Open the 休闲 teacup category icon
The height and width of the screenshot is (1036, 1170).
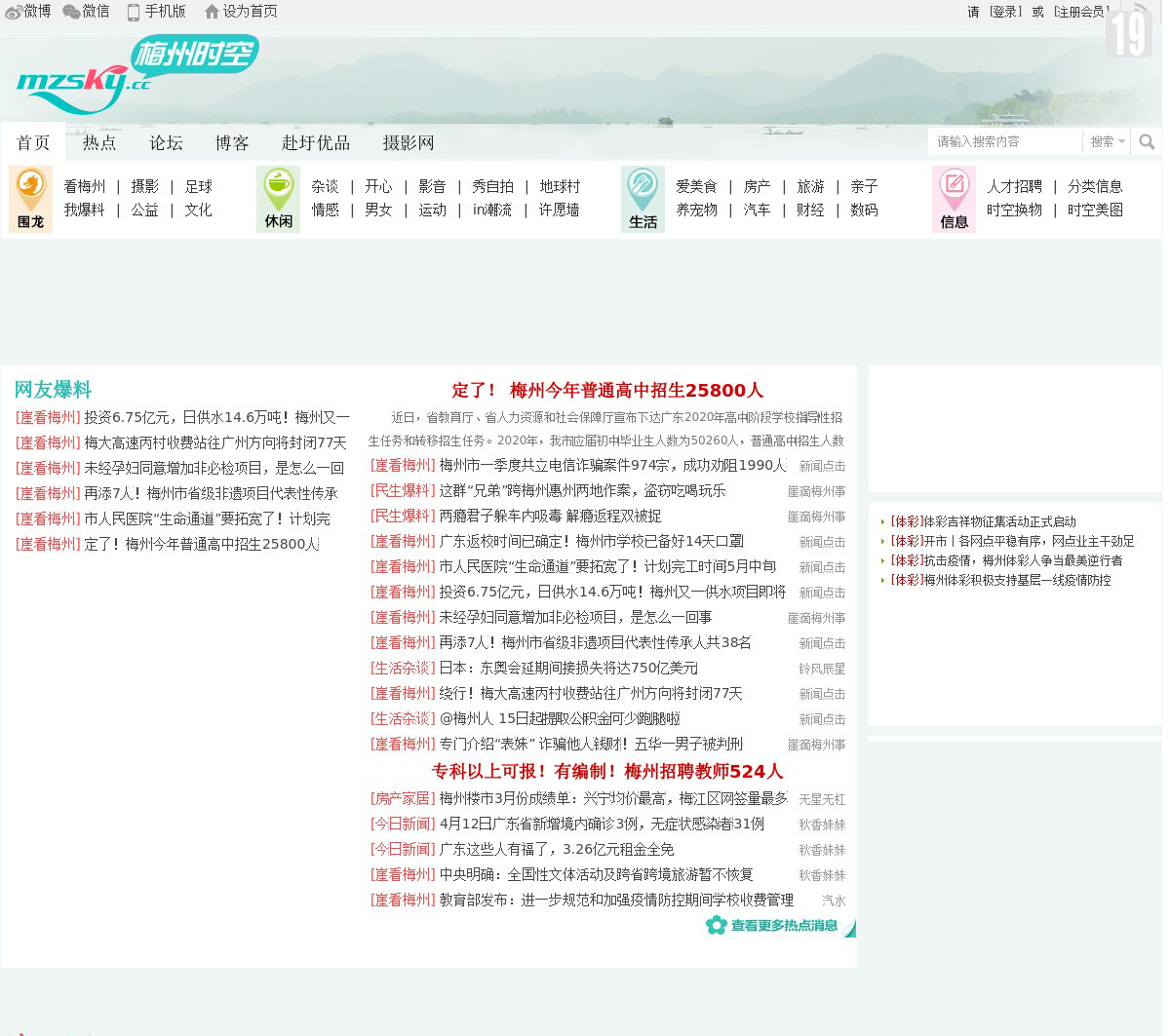coord(278,199)
